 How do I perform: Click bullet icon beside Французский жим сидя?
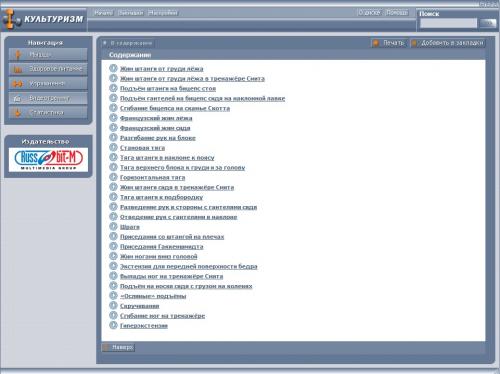coord(113,128)
